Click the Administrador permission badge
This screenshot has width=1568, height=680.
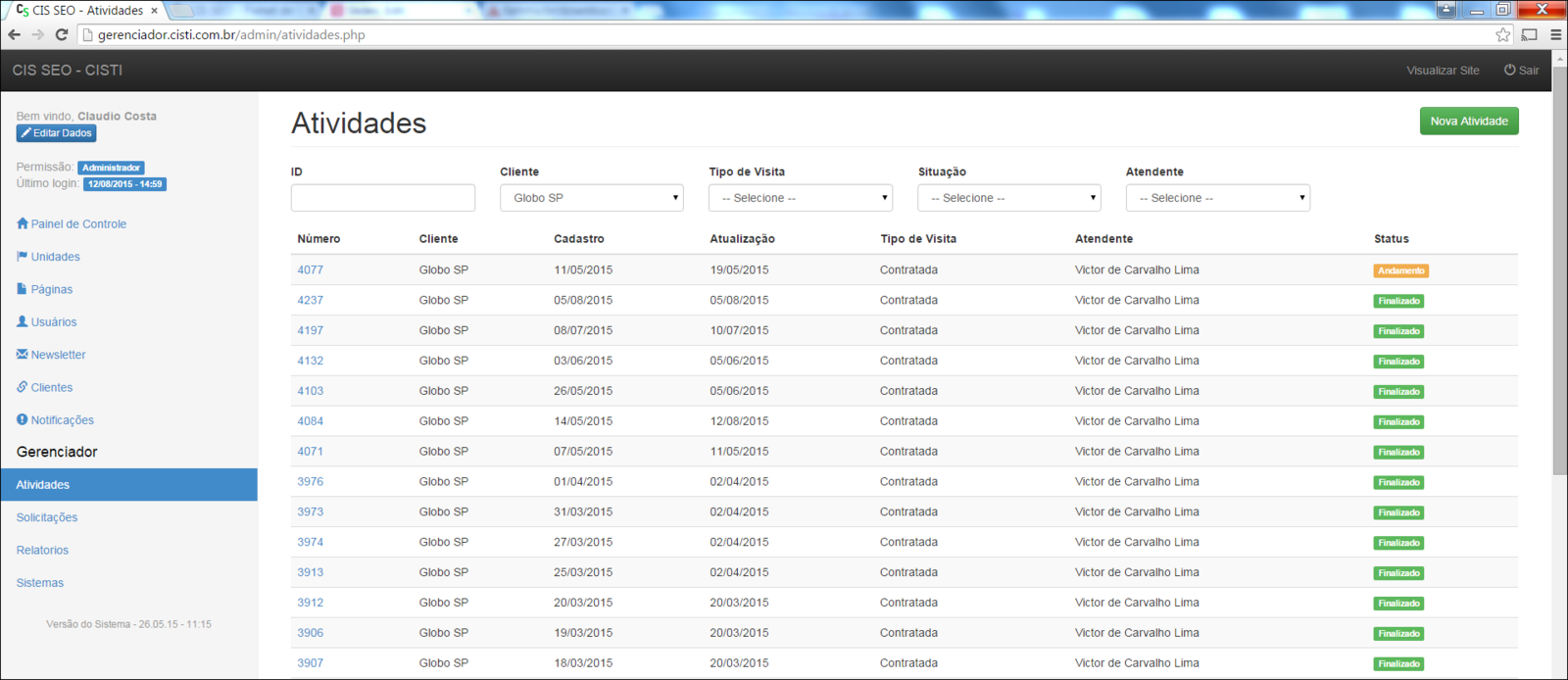click(x=111, y=168)
